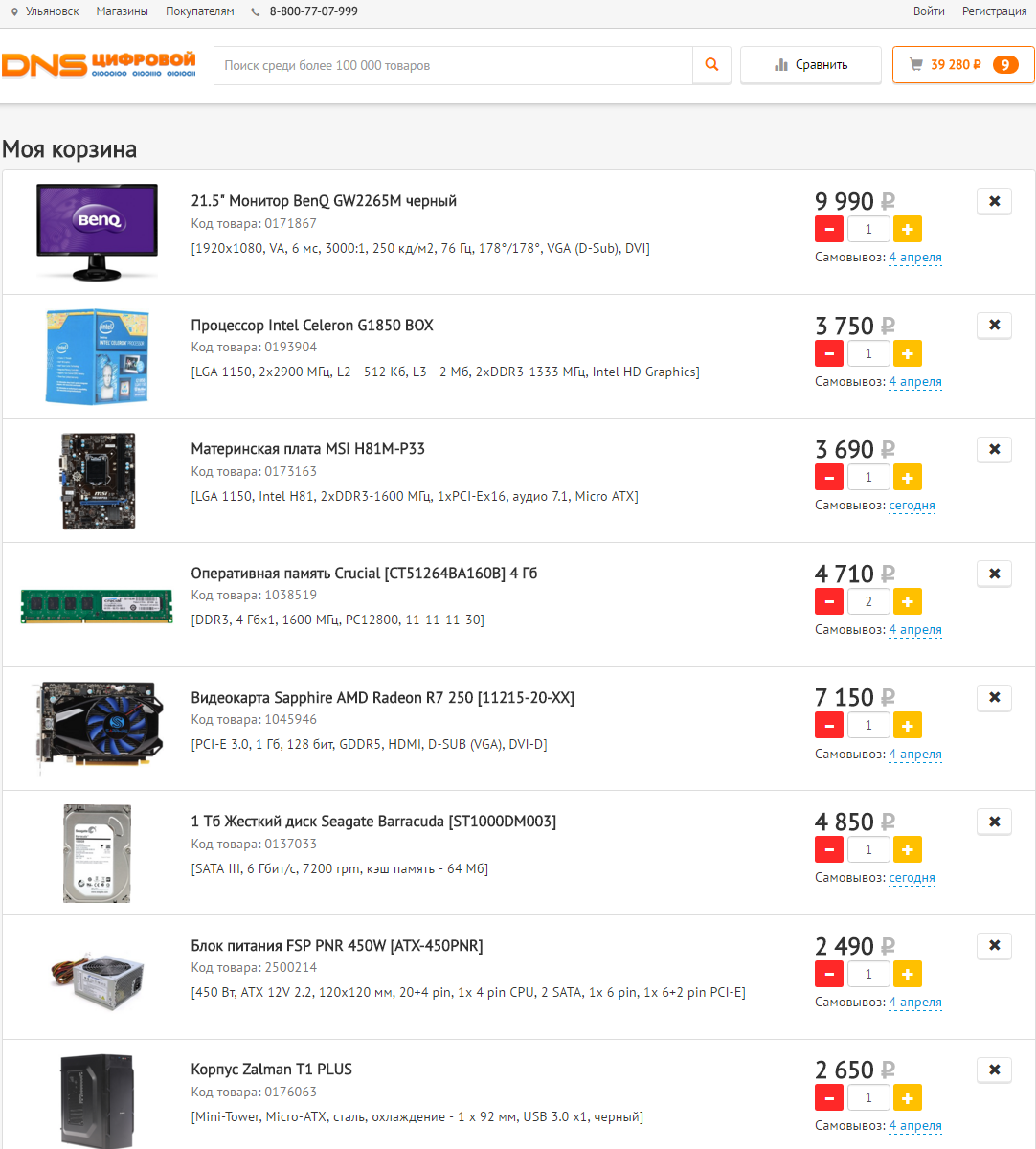1036x1149 pixels.
Task: Open the Сравнить comparison button
Action: tap(811, 65)
